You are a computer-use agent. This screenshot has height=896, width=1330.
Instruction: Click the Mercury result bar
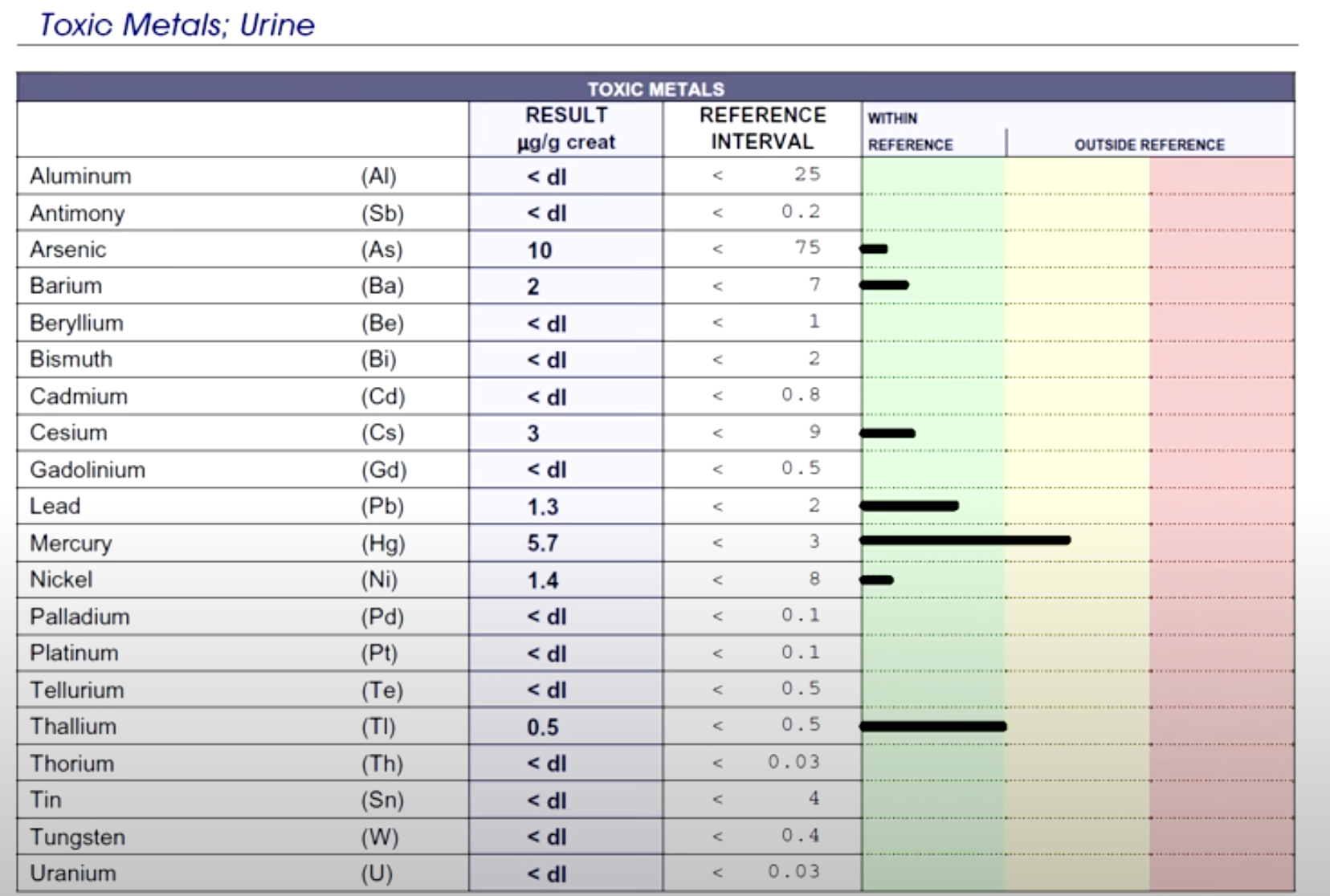[965, 540]
